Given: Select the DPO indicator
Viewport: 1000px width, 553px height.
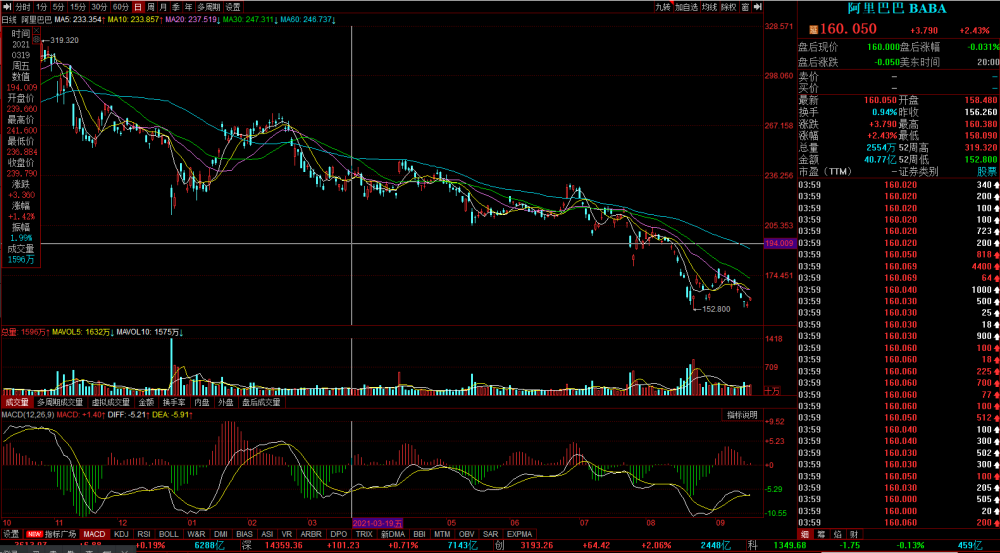Looking at the screenshot, I should pos(339,534).
